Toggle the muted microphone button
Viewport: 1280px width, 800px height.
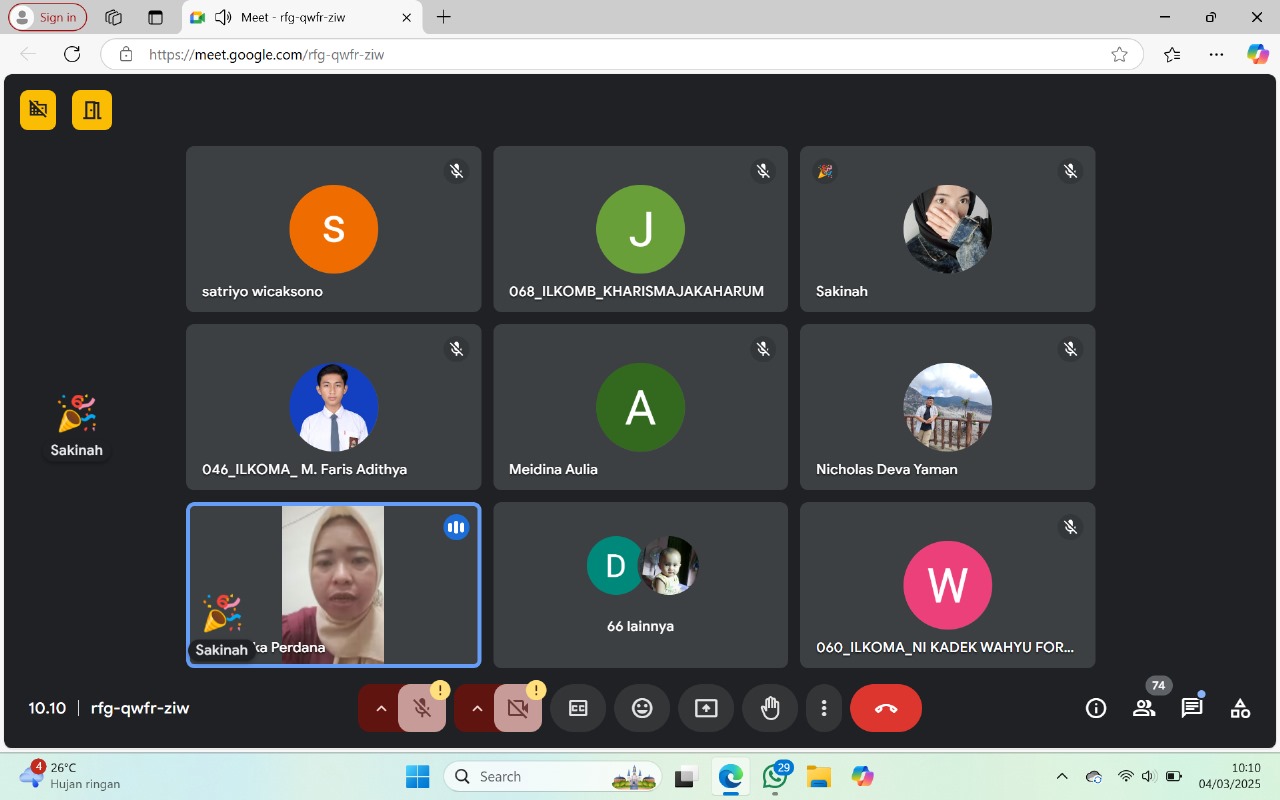(x=422, y=708)
